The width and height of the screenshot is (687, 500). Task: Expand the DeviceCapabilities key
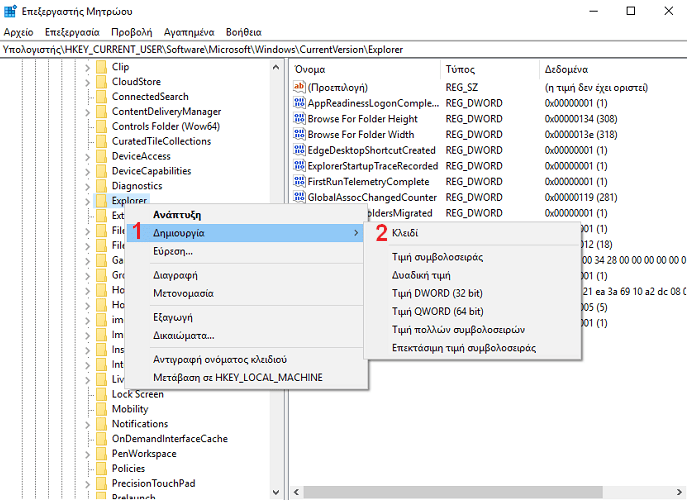(x=87, y=172)
